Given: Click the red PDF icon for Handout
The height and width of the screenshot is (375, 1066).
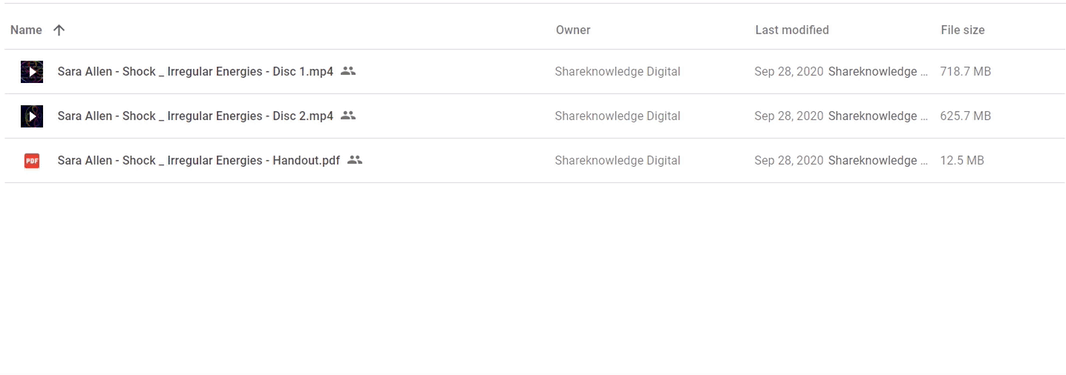Looking at the screenshot, I should point(32,161).
